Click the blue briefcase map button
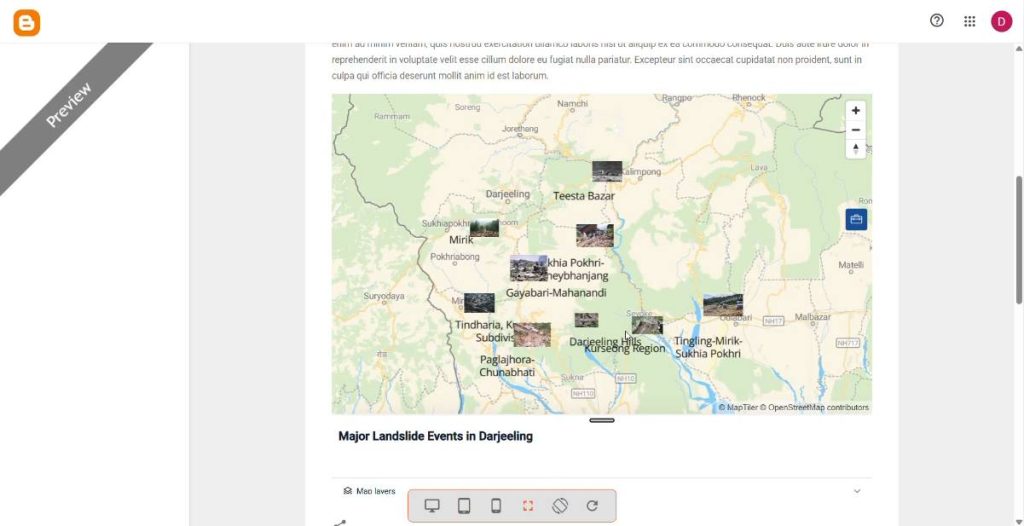The image size is (1024, 526). pos(856,220)
